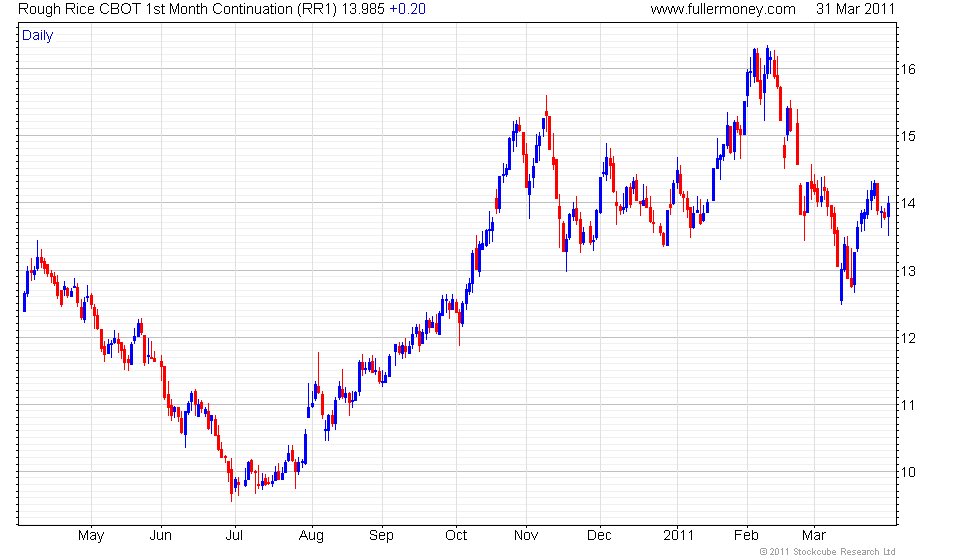This screenshot has height=560, width=980.
Task: Click the 2011 label on time axis
Action: coord(679,536)
